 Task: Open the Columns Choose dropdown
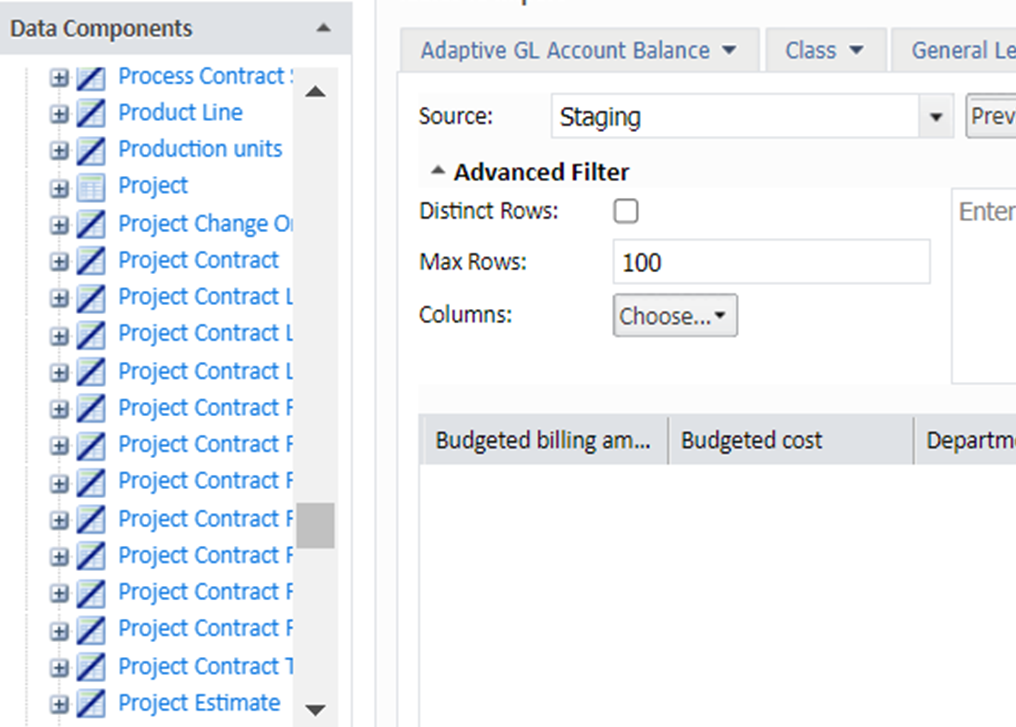[674, 316]
